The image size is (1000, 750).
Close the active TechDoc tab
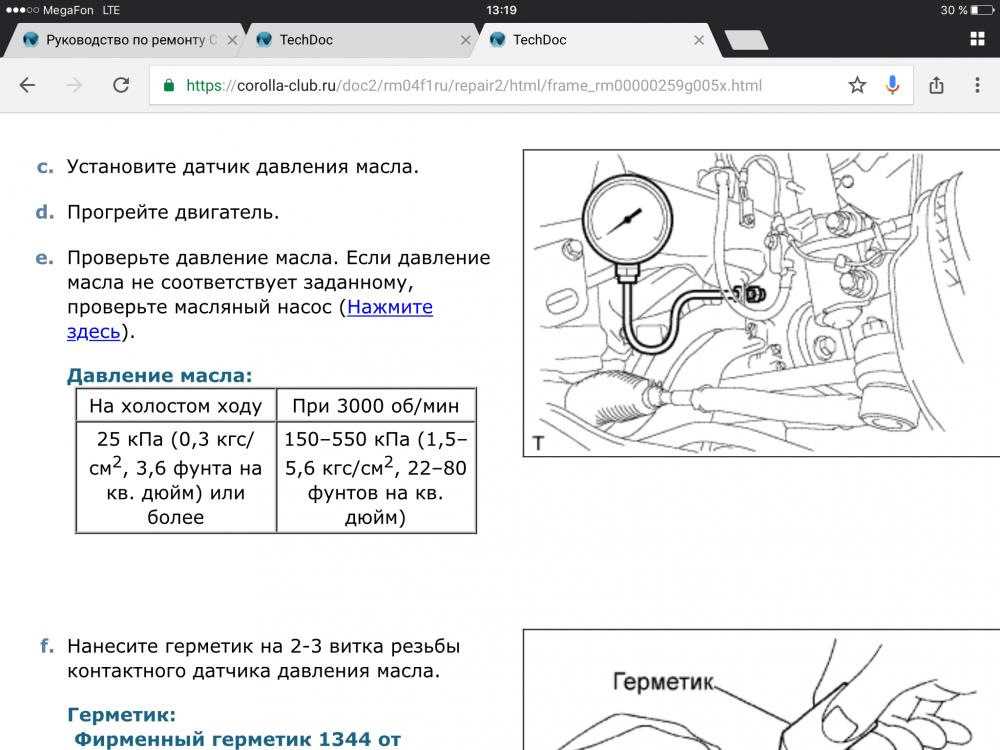click(x=699, y=40)
